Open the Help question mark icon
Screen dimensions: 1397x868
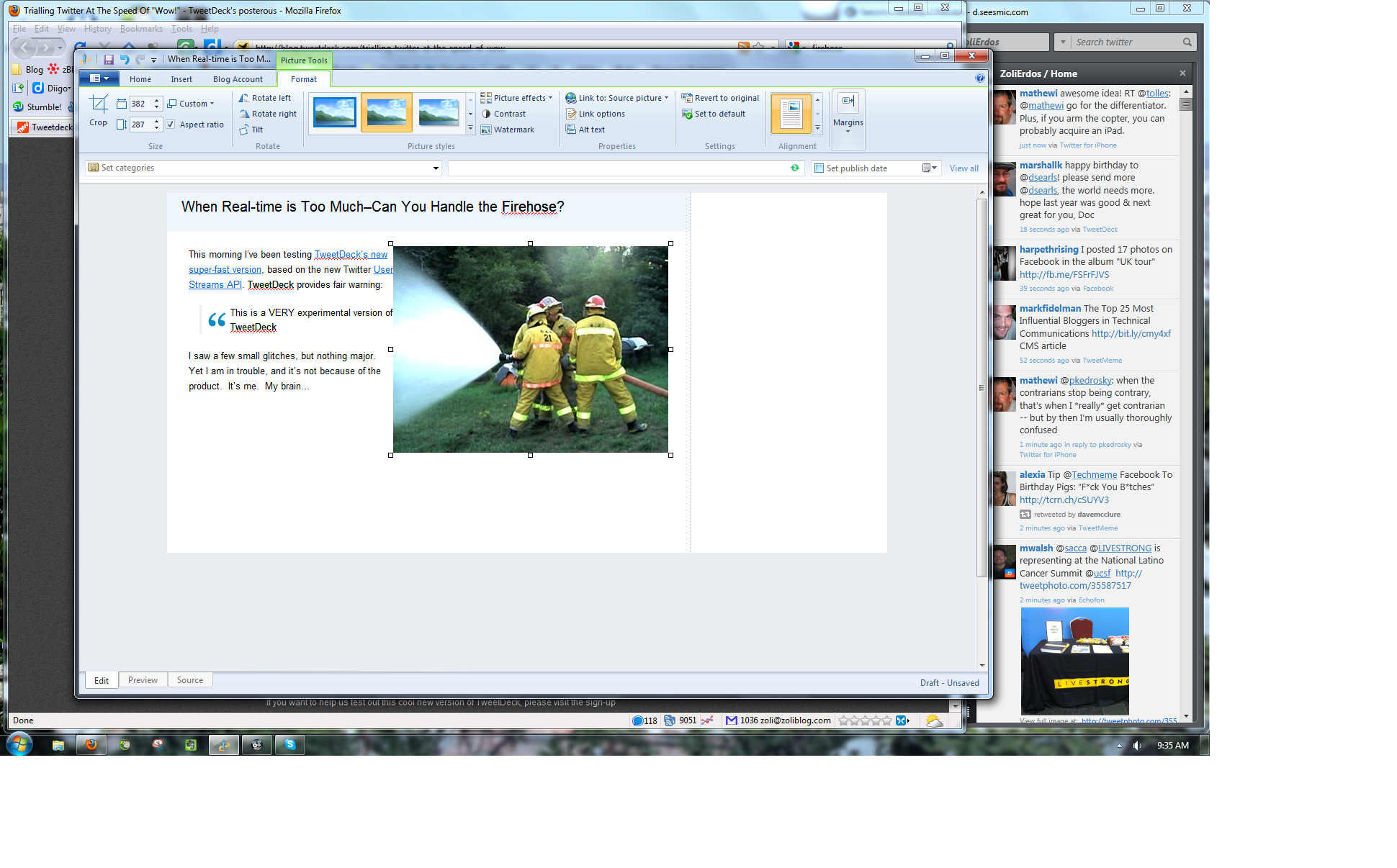point(980,78)
